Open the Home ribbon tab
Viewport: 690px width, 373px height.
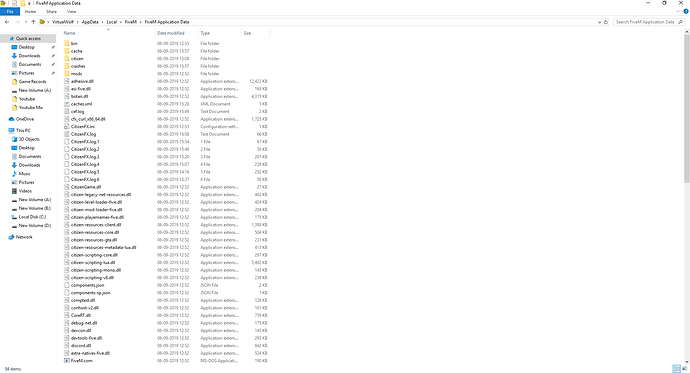pos(30,11)
